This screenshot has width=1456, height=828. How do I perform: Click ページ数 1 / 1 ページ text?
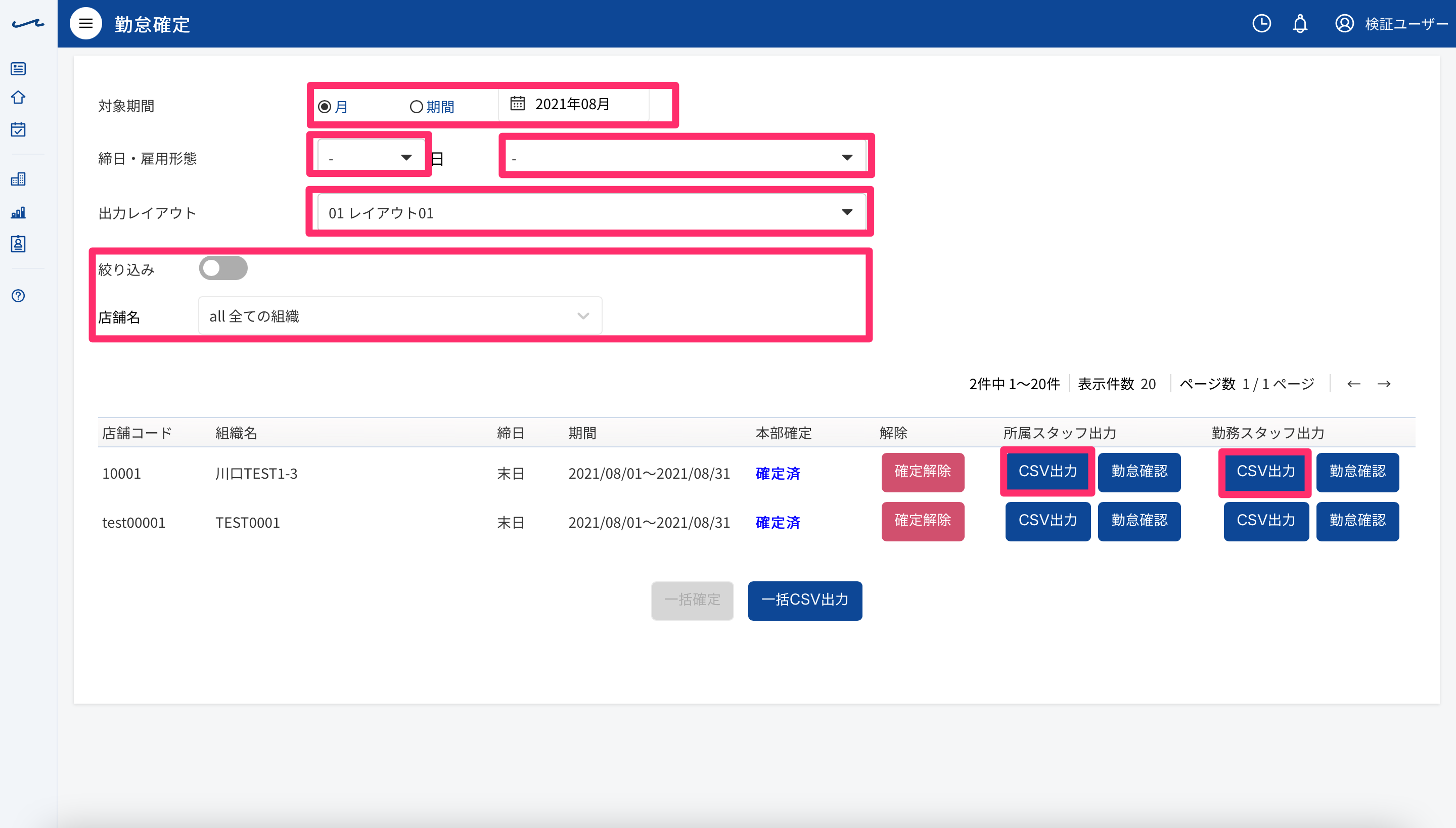pyautogui.click(x=1247, y=384)
